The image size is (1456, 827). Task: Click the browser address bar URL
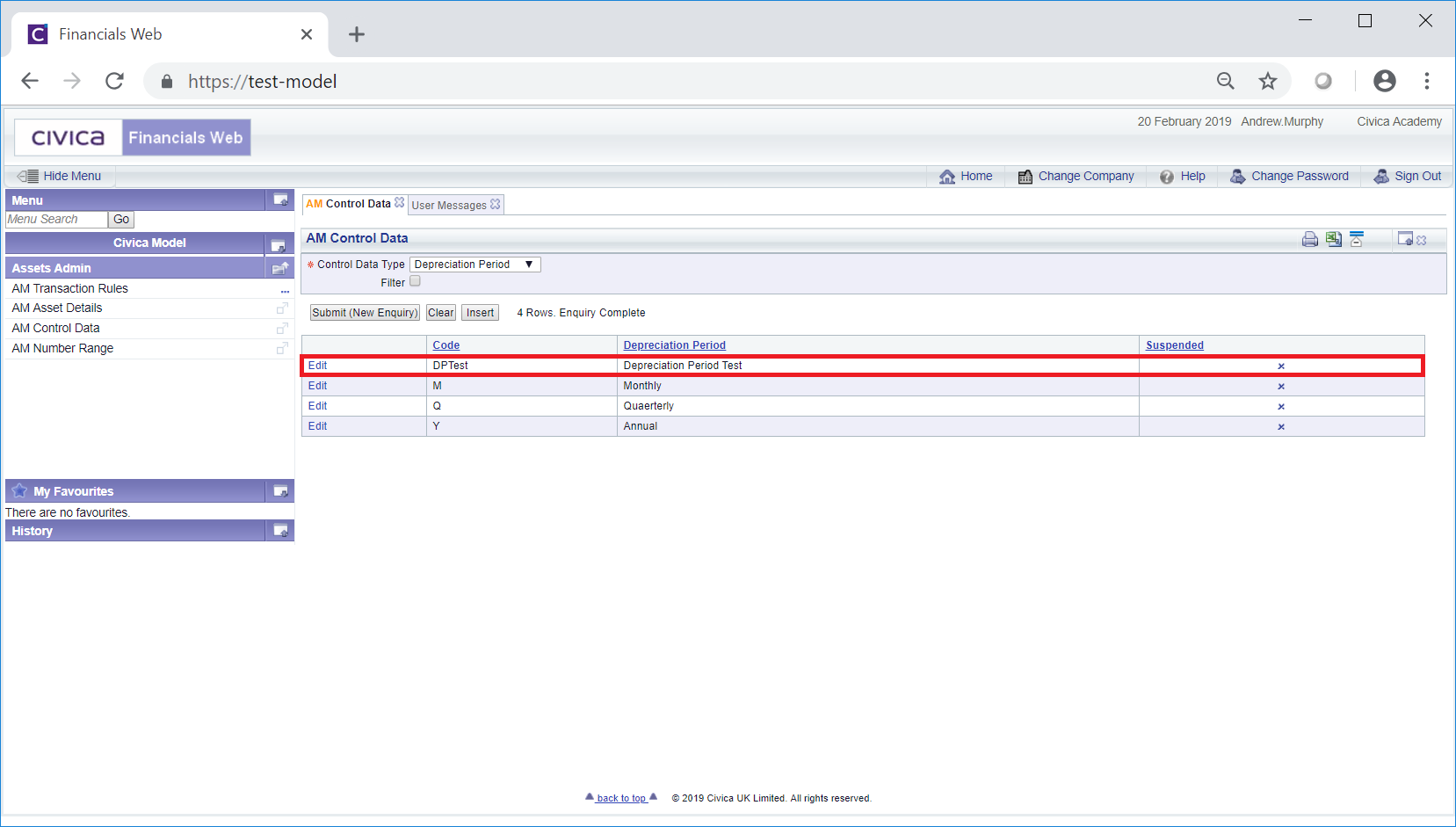click(262, 82)
